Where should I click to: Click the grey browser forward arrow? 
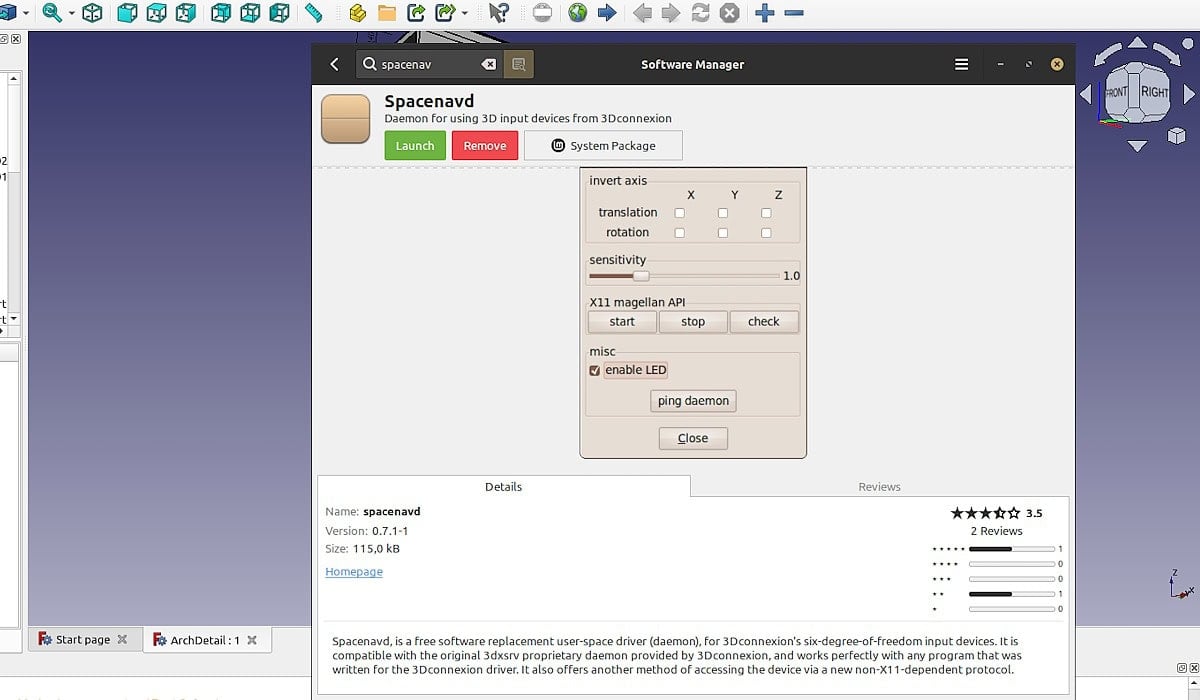tap(671, 13)
